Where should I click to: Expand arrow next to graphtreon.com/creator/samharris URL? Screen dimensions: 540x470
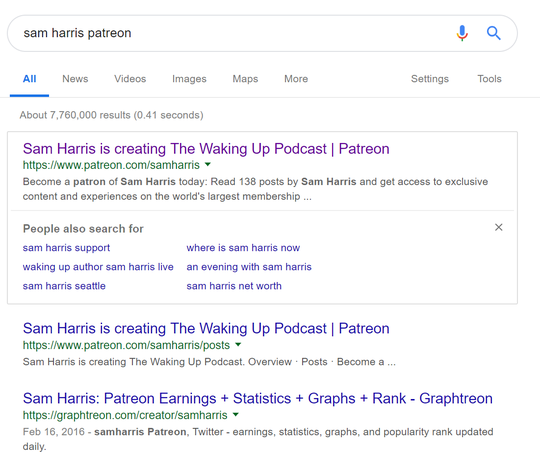pyautogui.click(x=236, y=414)
